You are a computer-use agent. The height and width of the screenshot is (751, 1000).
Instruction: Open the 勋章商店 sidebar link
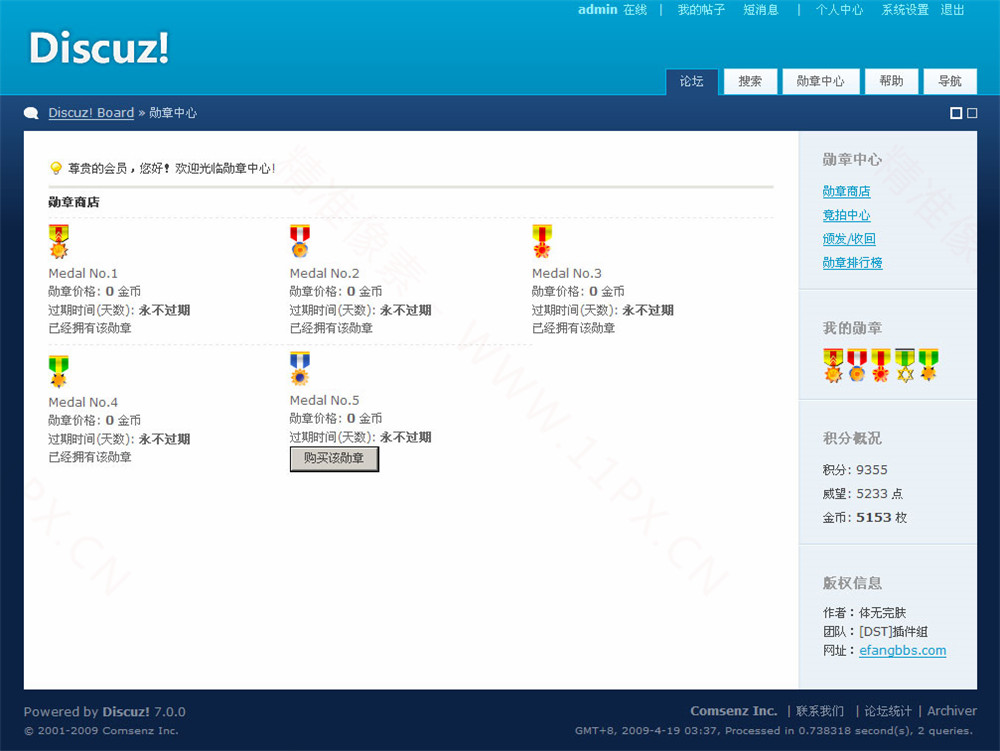pos(846,191)
